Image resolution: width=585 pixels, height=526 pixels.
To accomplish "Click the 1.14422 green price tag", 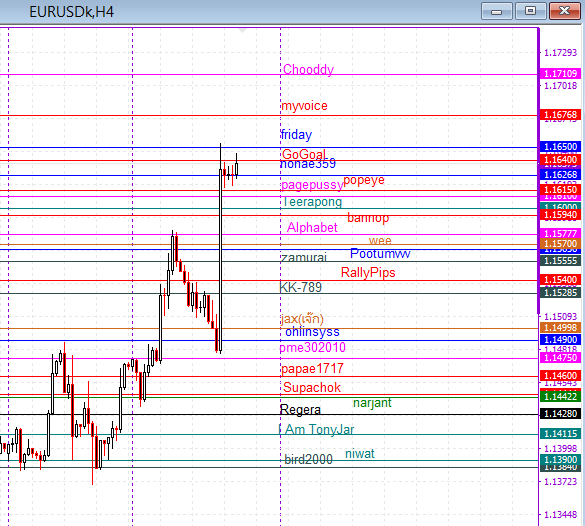I will (560, 396).
